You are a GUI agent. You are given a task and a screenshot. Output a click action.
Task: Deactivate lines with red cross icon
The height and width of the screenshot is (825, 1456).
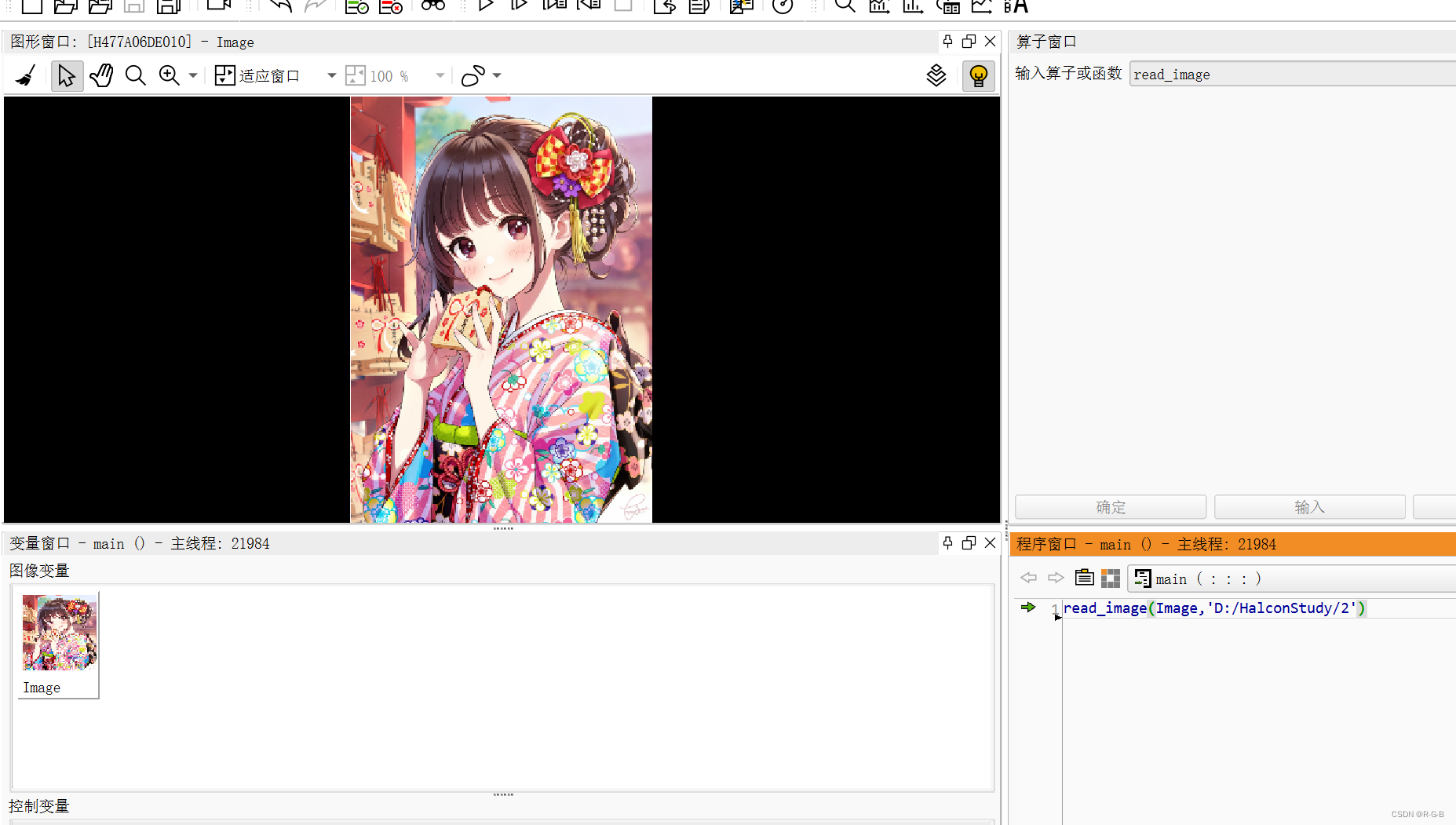tap(391, 7)
